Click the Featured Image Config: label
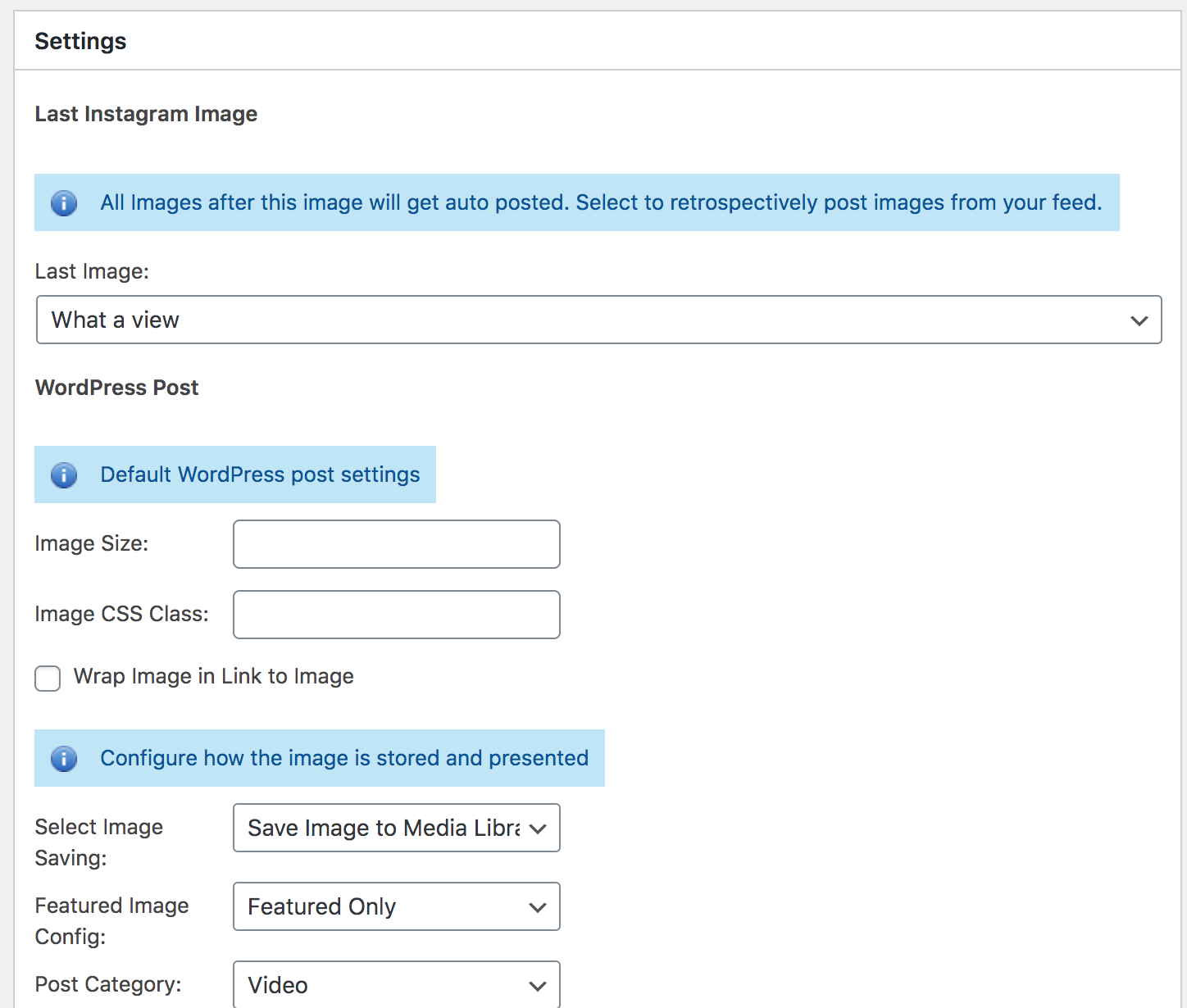The width and height of the screenshot is (1187, 1008). (x=112, y=921)
